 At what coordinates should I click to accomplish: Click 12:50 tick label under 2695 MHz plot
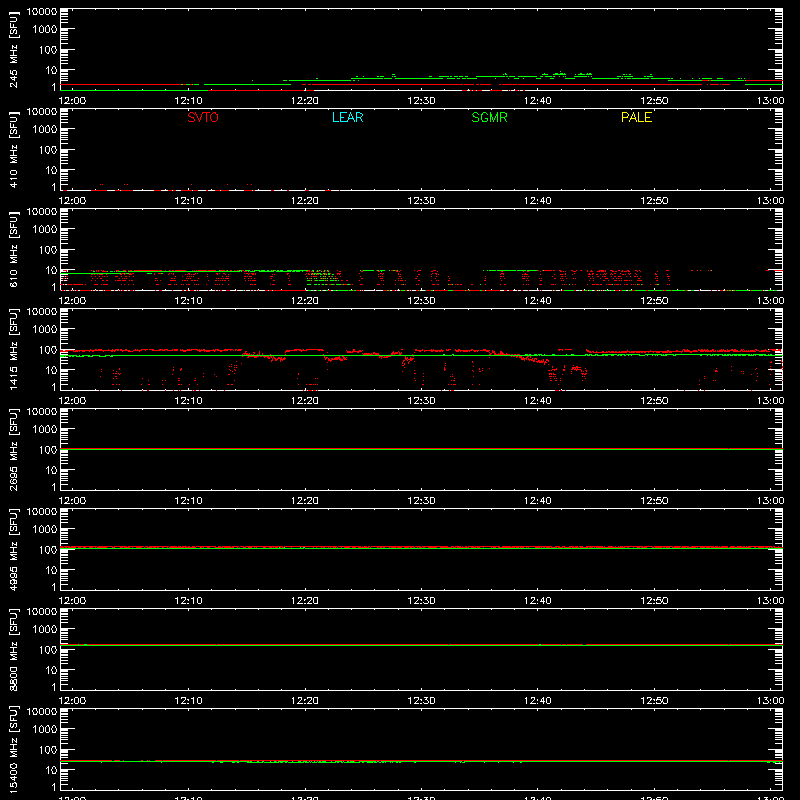coord(654,501)
